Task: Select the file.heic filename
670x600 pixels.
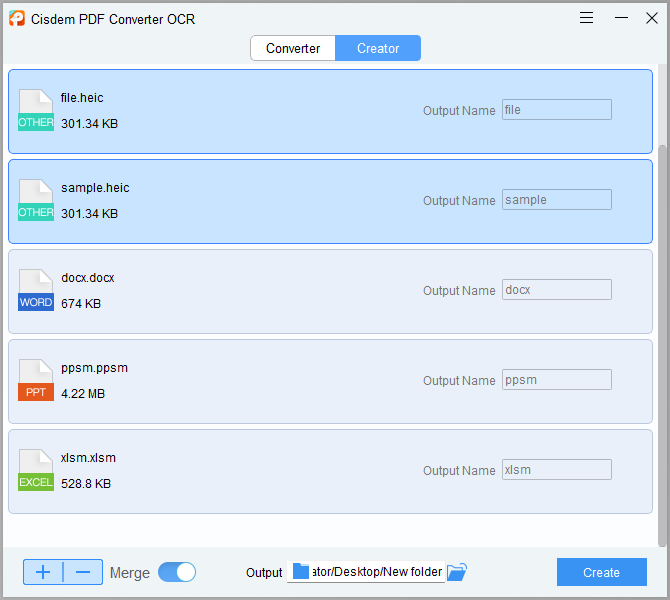Action: [82, 98]
